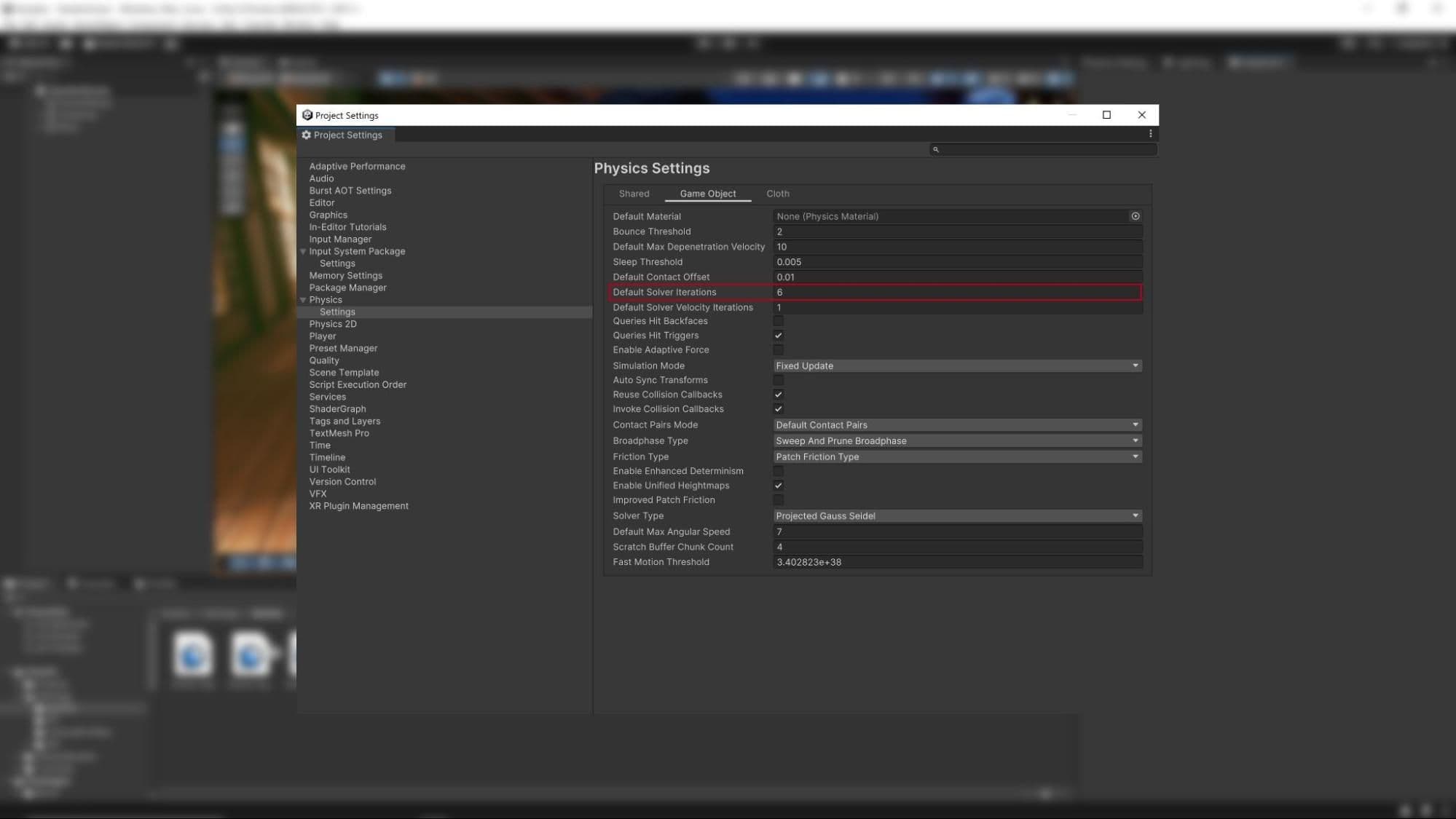Image resolution: width=1456 pixels, height=819 pixels.
Task: Enable Queries Hit Backfaces
Action: (778, 320)
